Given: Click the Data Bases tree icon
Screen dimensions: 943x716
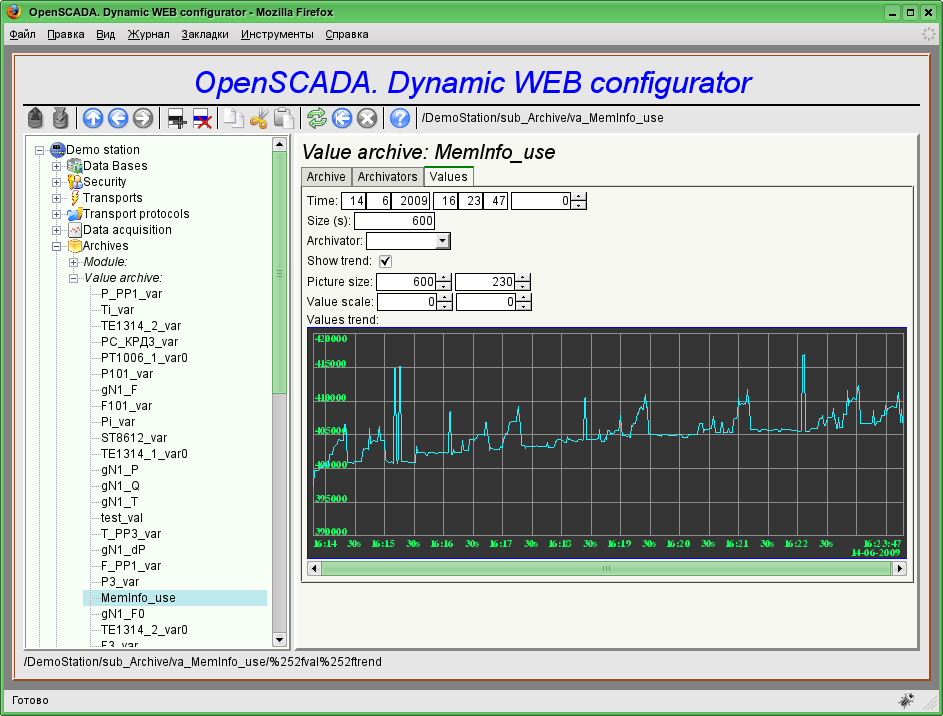Looking at the screenshot, I should (x=75, y=165).
